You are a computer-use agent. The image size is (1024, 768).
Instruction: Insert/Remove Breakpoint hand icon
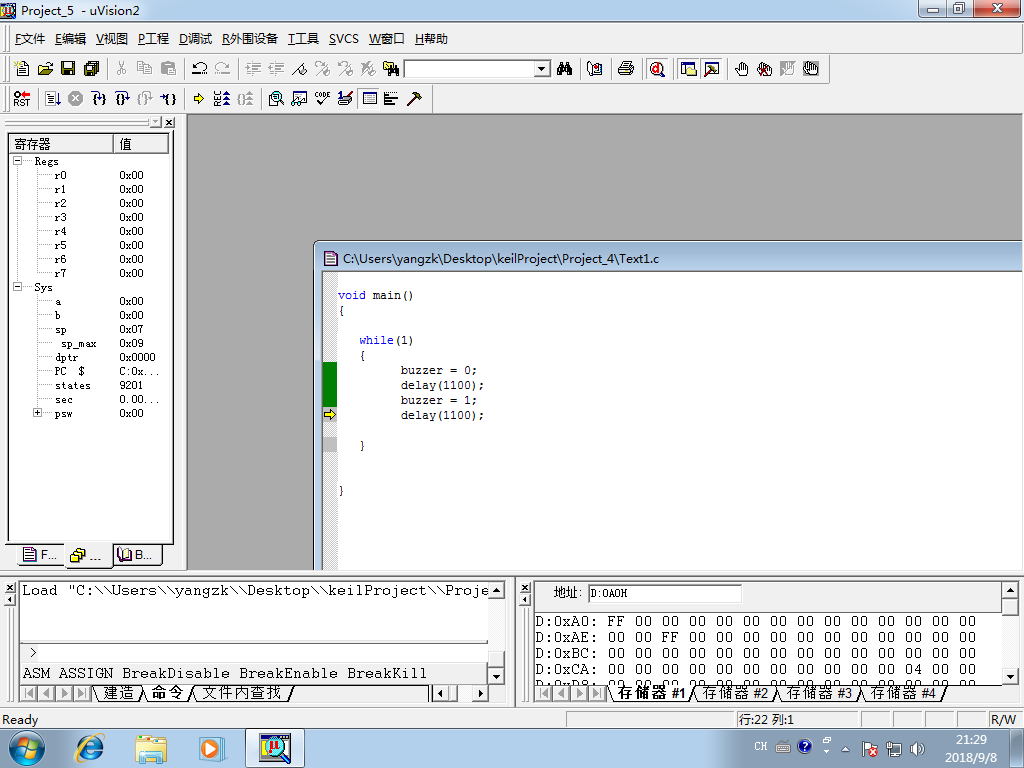(742, 69)
